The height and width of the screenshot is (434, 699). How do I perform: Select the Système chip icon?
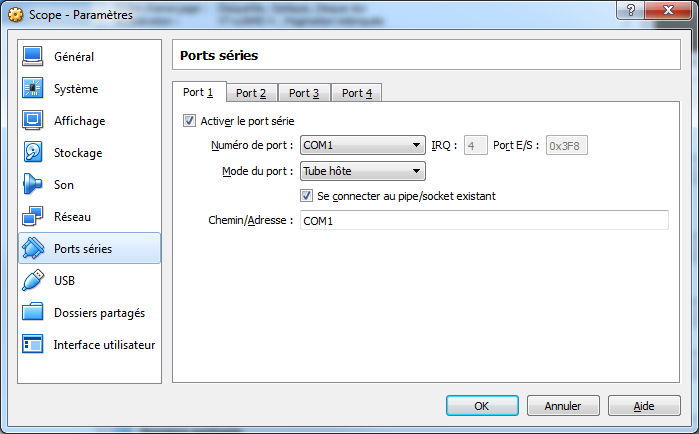[x=33, y=89]
